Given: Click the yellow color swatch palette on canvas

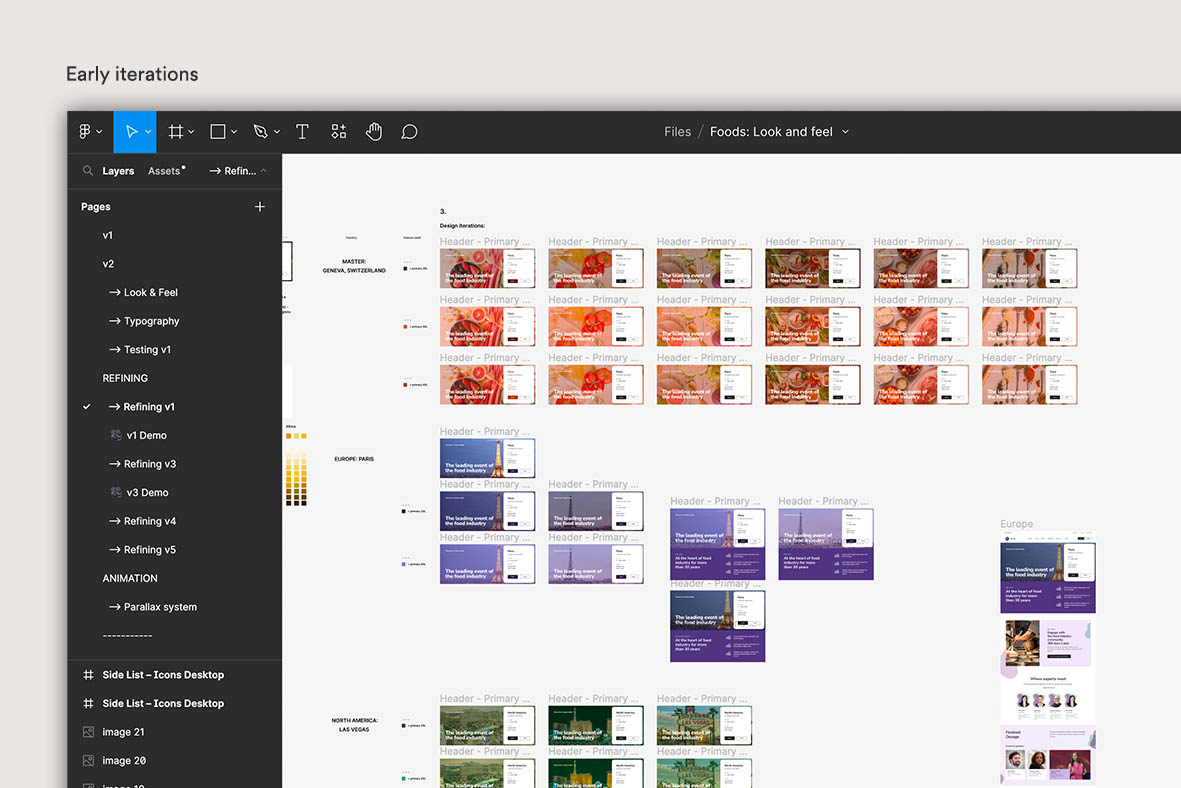Looking at the screenshot, I should click(x=296, y=469).
